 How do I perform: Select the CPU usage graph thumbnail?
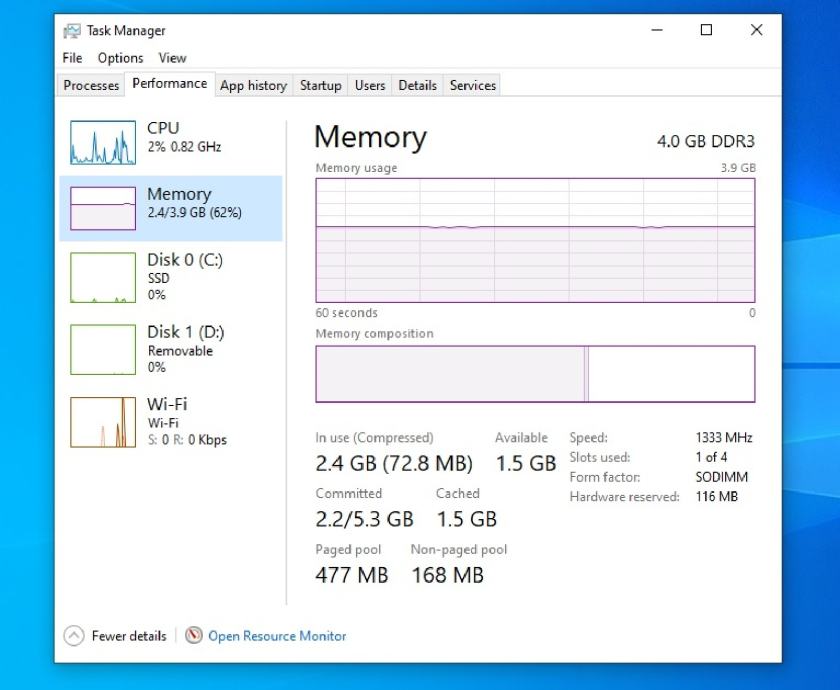[x=103, y=142]
